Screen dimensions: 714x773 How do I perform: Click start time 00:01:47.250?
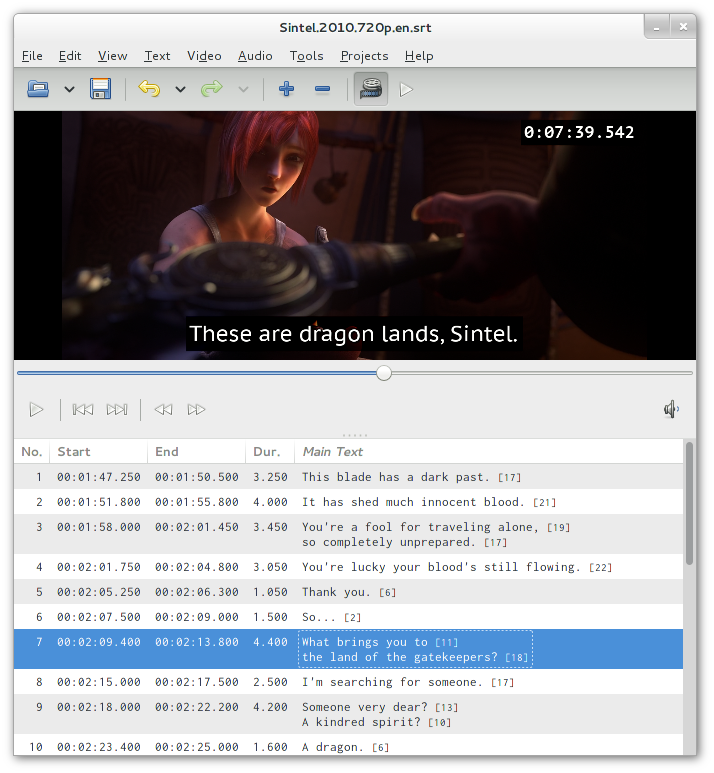coord(99,477)
